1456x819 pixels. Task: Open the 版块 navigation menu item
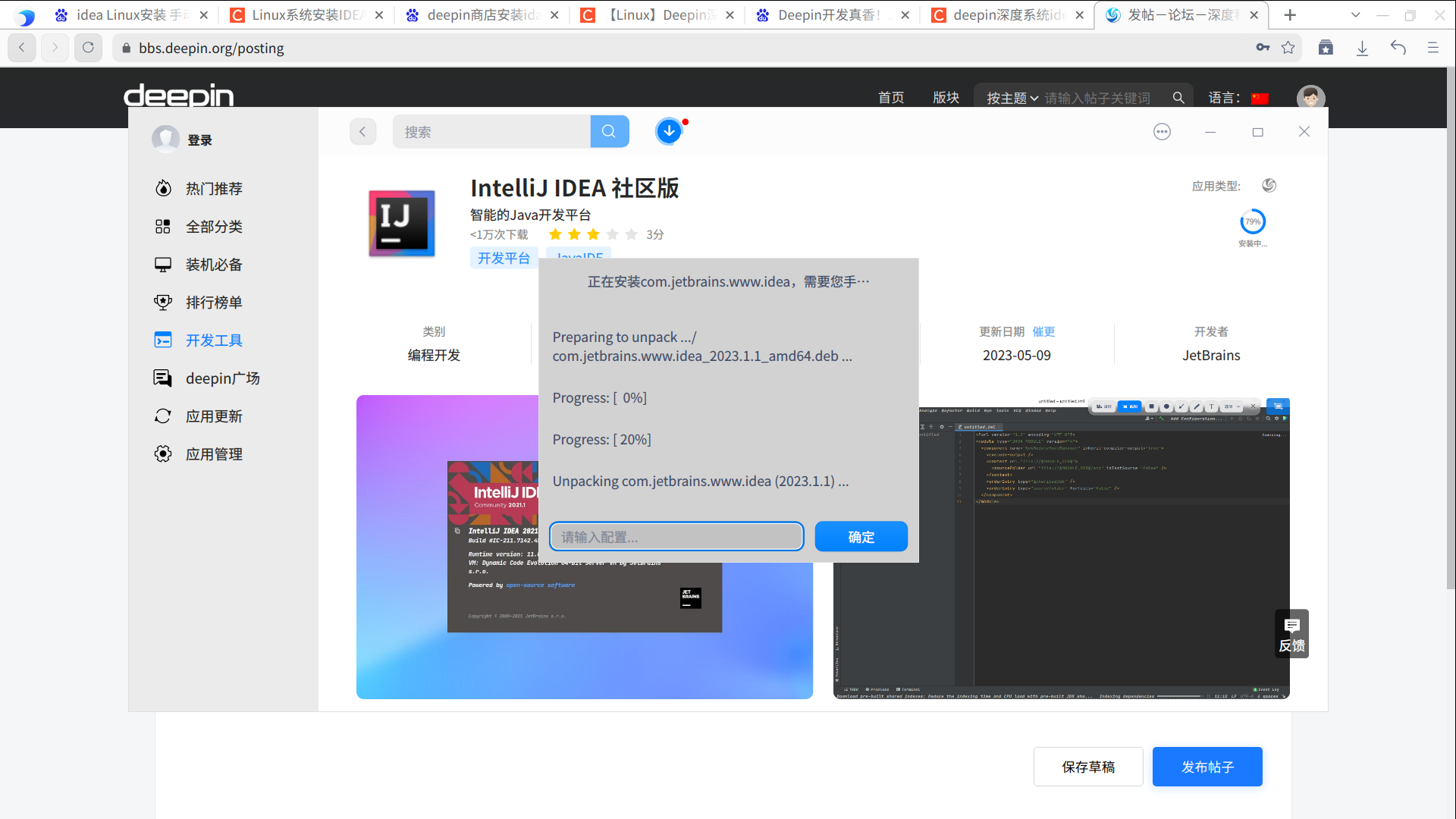coord(946,98)
